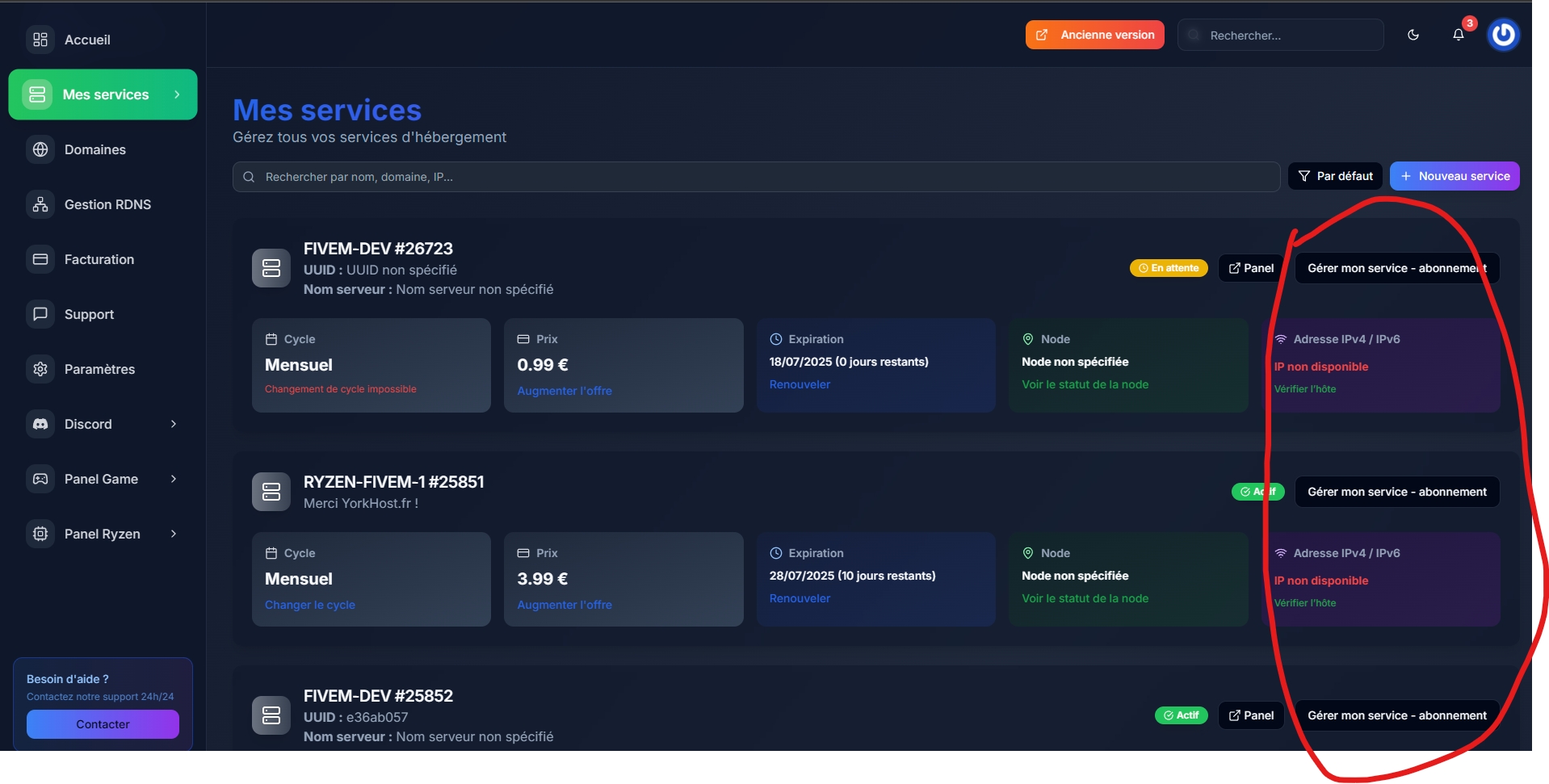The height and width of the screenshot is (784, 1549).
Task: Click Renouveler for the FIVEM-DEV #26723 service
Action: click(800, 384)
